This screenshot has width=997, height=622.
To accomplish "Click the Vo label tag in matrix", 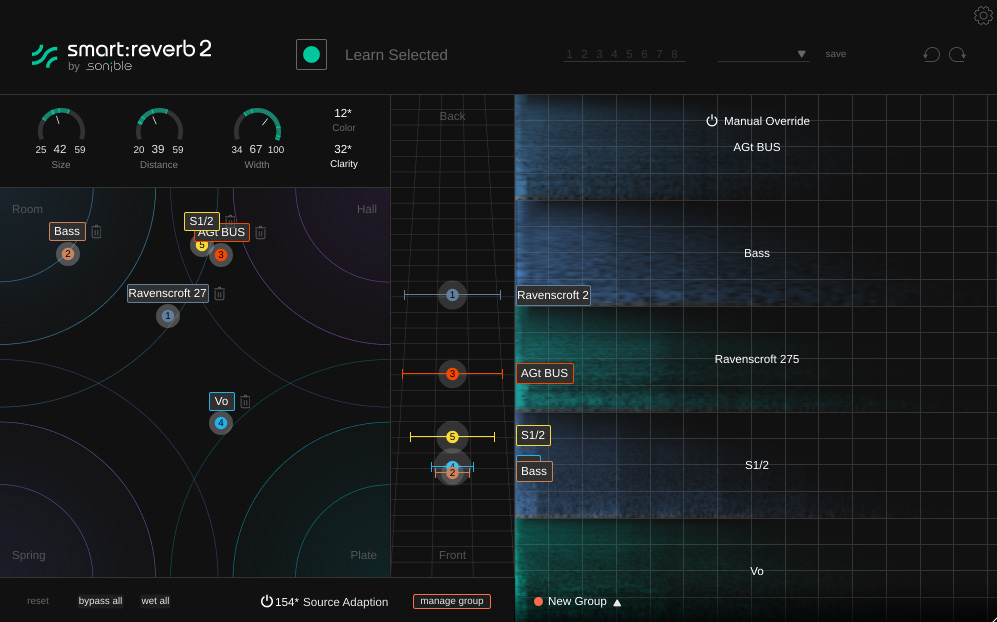I will (x=221, y=401).
